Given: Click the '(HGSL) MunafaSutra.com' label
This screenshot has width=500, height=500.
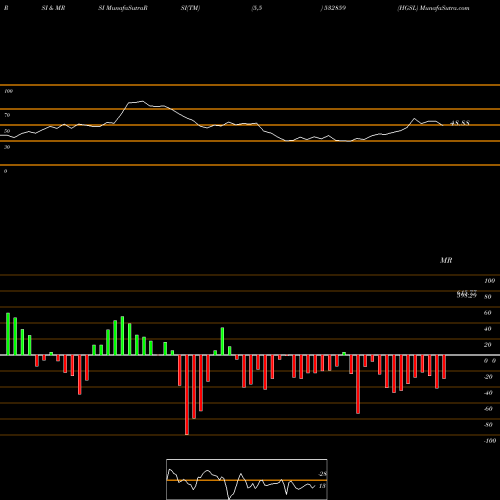Looking at the screenshot, I should click(433, 8).
